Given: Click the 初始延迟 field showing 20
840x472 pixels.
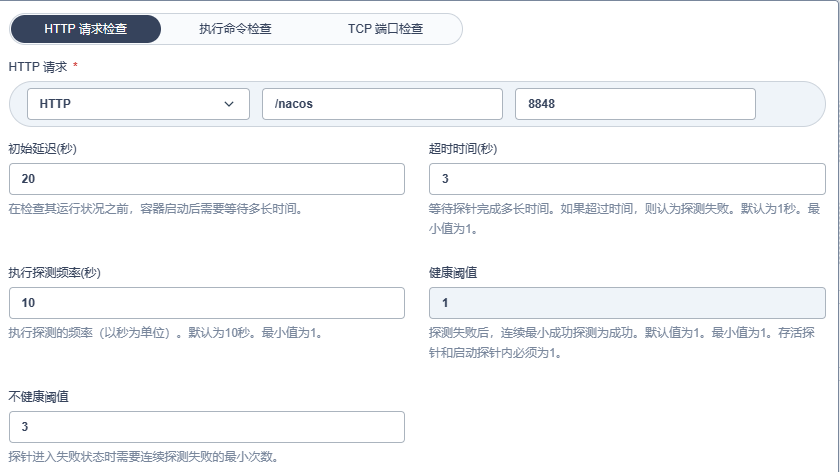Looking at the screenshot, I should [206, 179].
